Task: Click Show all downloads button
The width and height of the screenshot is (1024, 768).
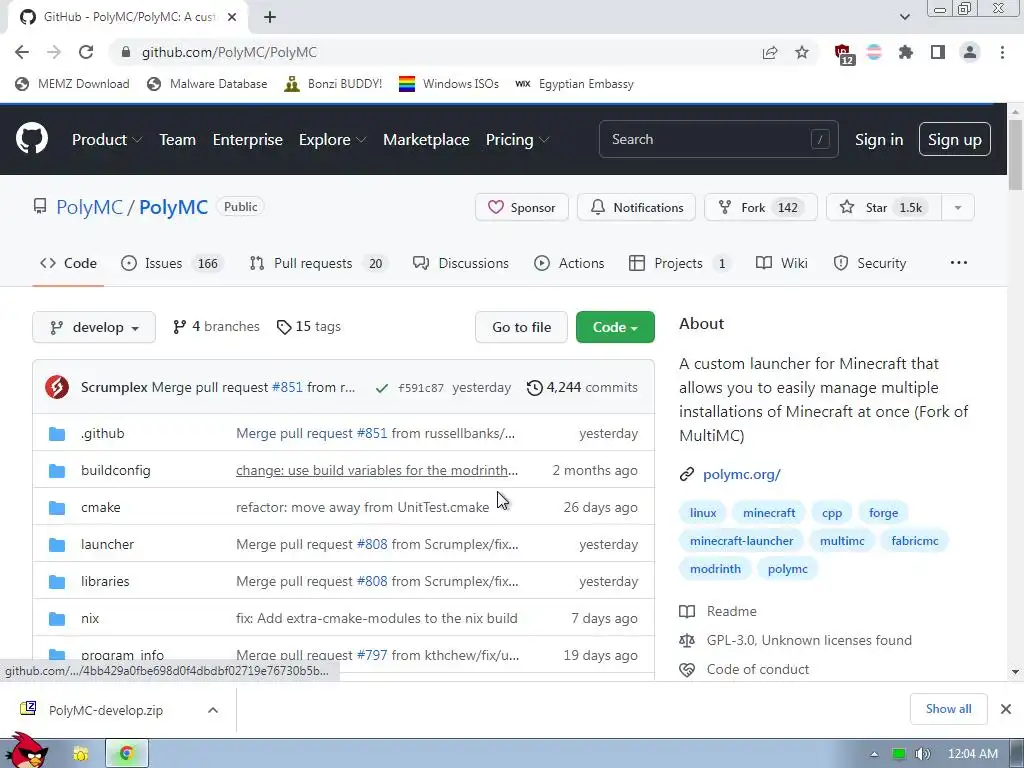Action: 948,709
